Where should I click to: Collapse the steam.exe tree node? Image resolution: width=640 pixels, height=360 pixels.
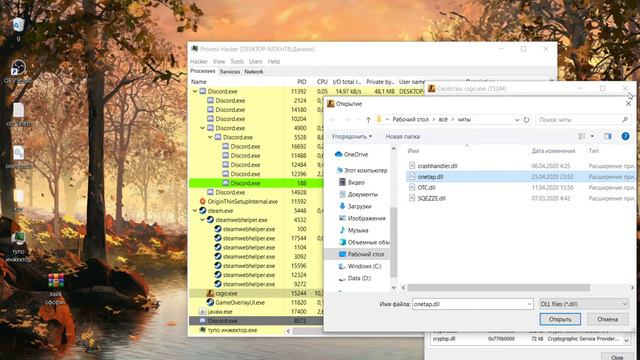coord(195,211)
